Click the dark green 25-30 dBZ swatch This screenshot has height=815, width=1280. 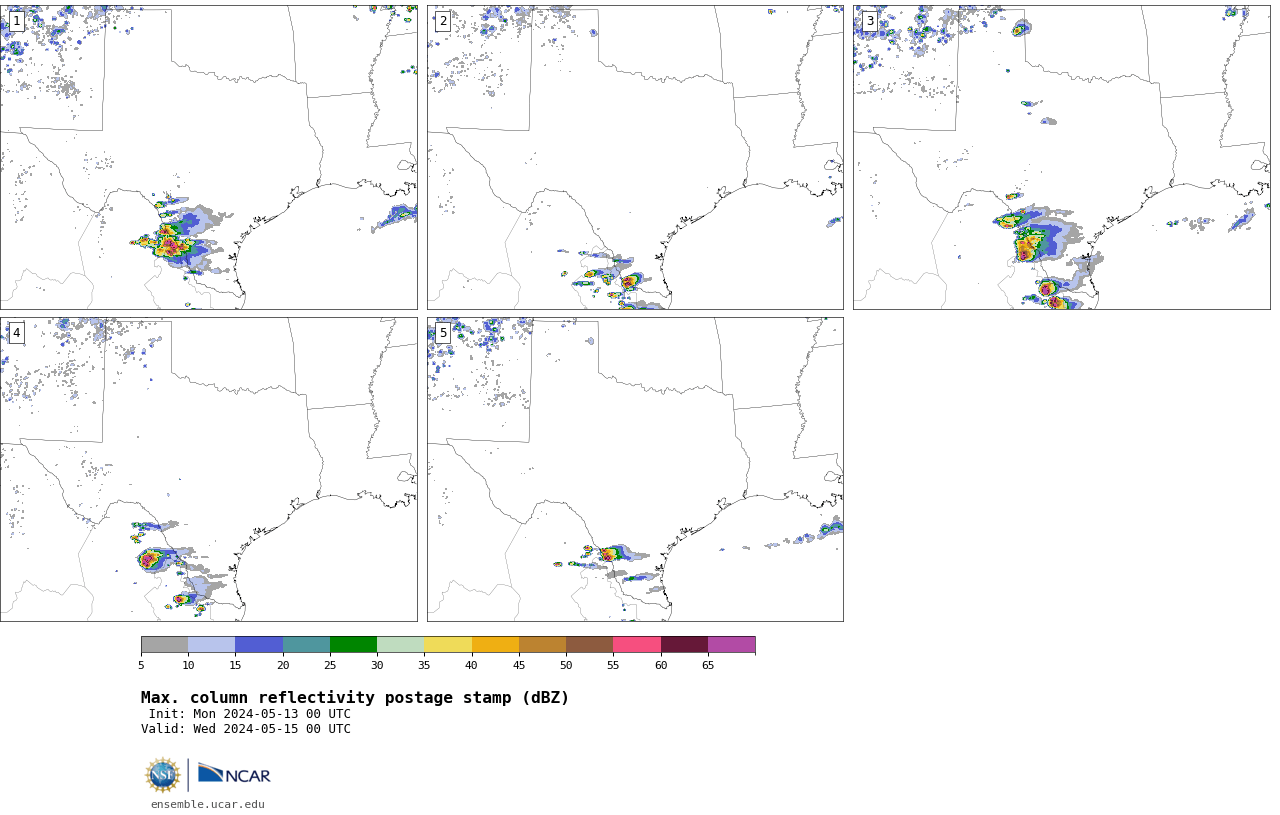(x=353, y=645)
